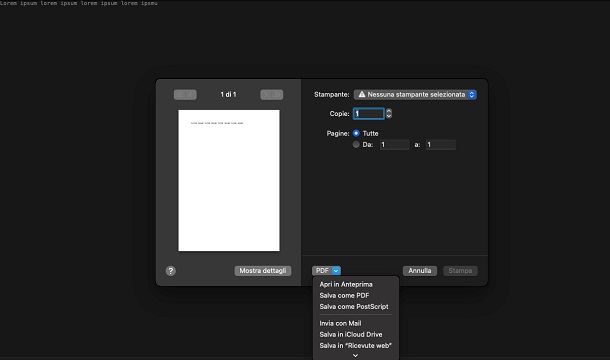Click the Copie number field
610x360 pixels.
[x=368, y=114]
